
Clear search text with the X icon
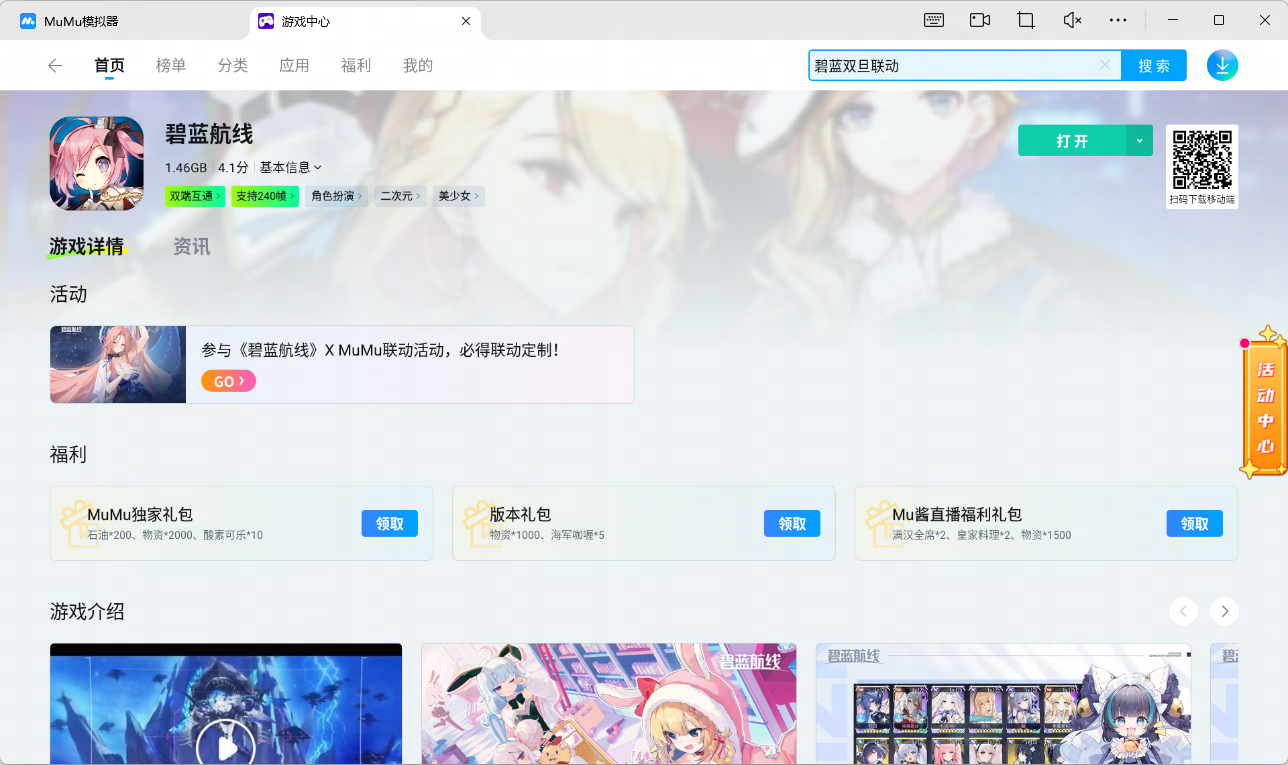coord(1105,65)
